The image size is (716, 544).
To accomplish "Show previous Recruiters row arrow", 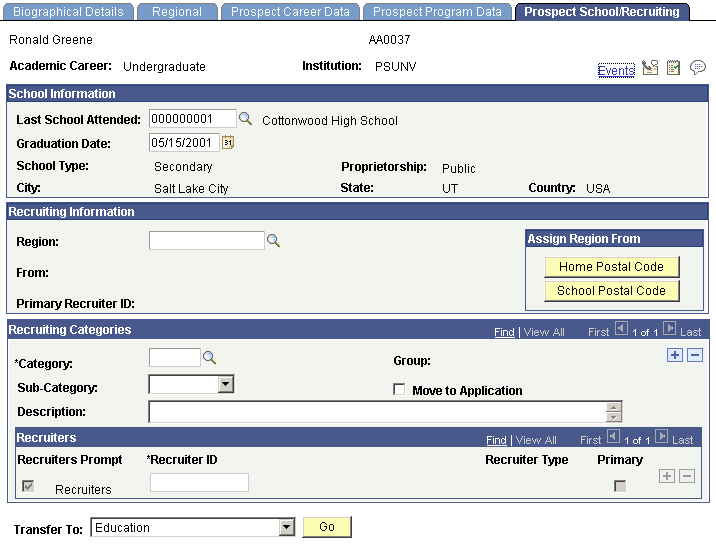I will (613, 437).
